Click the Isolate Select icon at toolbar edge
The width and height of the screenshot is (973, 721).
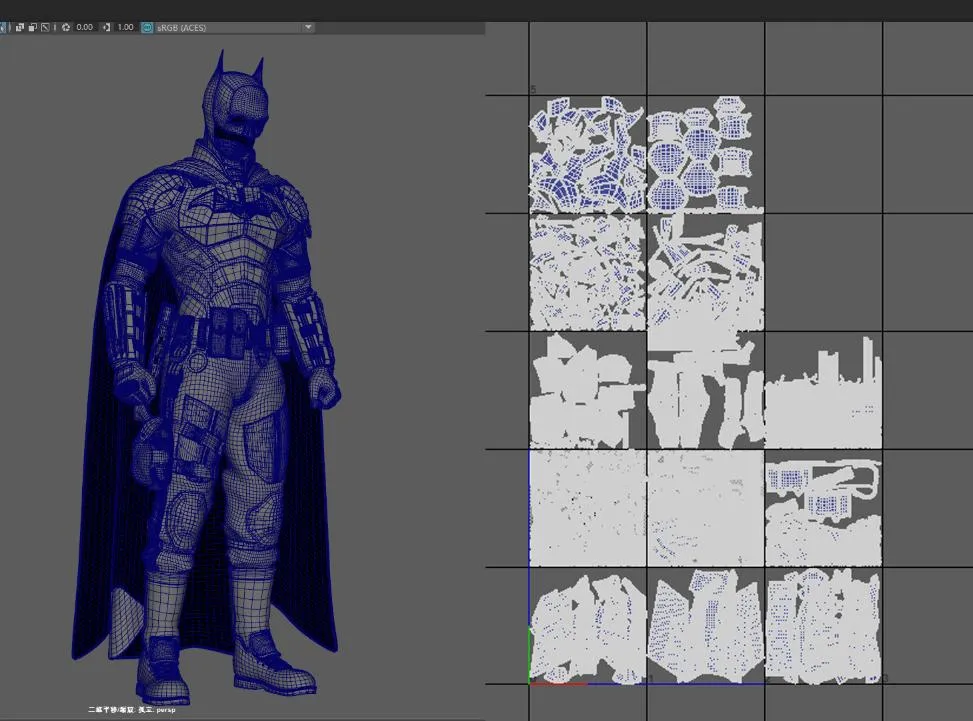point(3,27)
